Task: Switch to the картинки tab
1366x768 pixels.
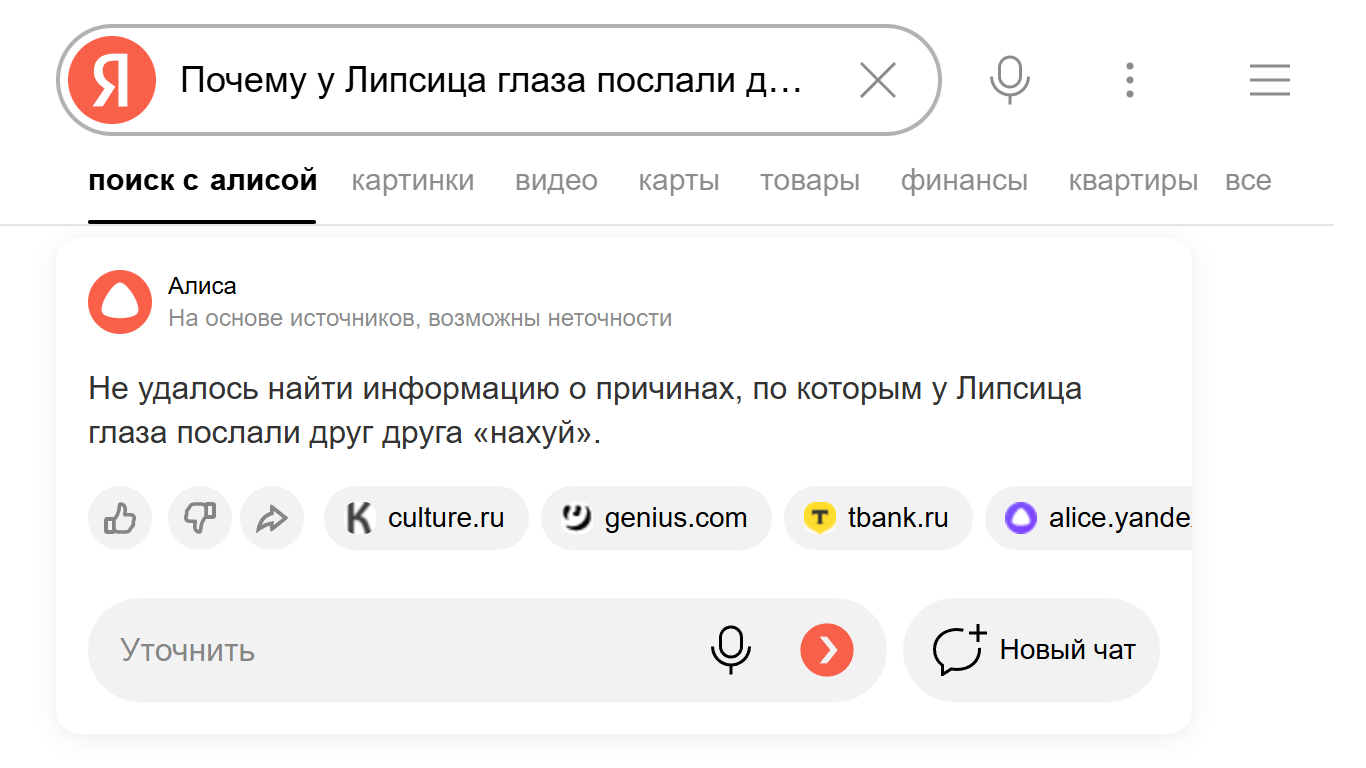Action: click(413, 181)
